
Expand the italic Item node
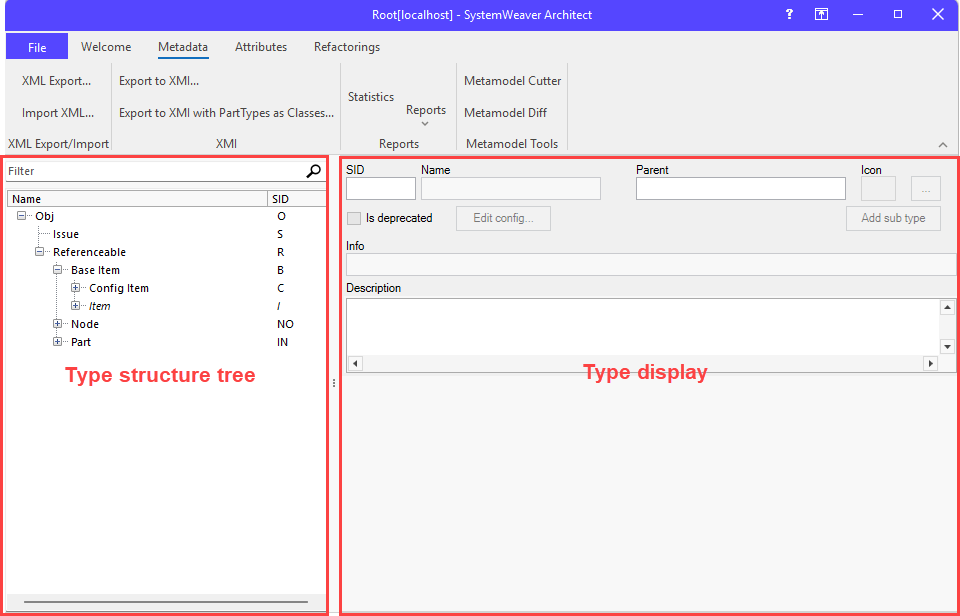[75, 306]
